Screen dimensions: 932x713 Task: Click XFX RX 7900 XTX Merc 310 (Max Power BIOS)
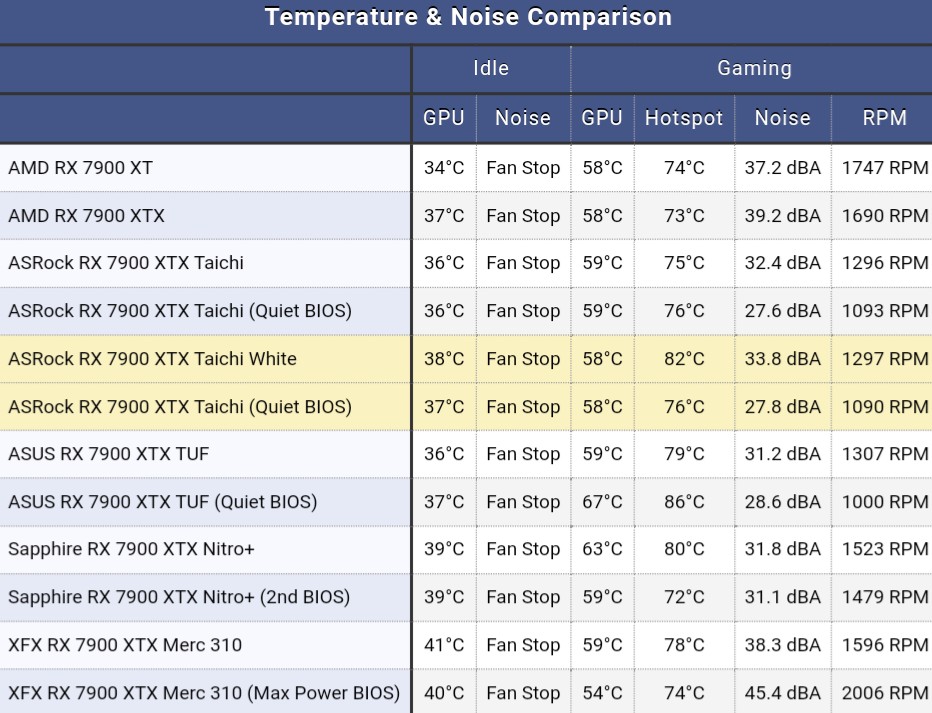click(x=204, y=693)
